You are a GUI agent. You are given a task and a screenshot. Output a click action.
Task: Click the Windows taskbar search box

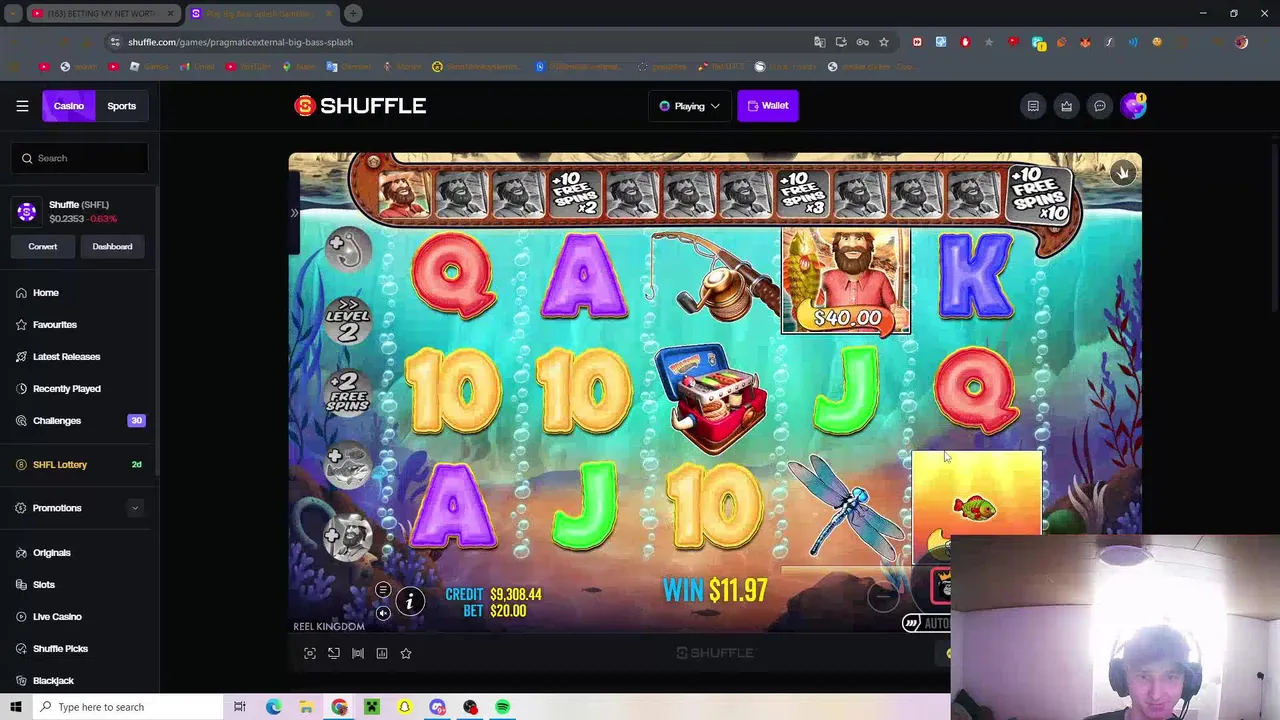coord(127,707)
